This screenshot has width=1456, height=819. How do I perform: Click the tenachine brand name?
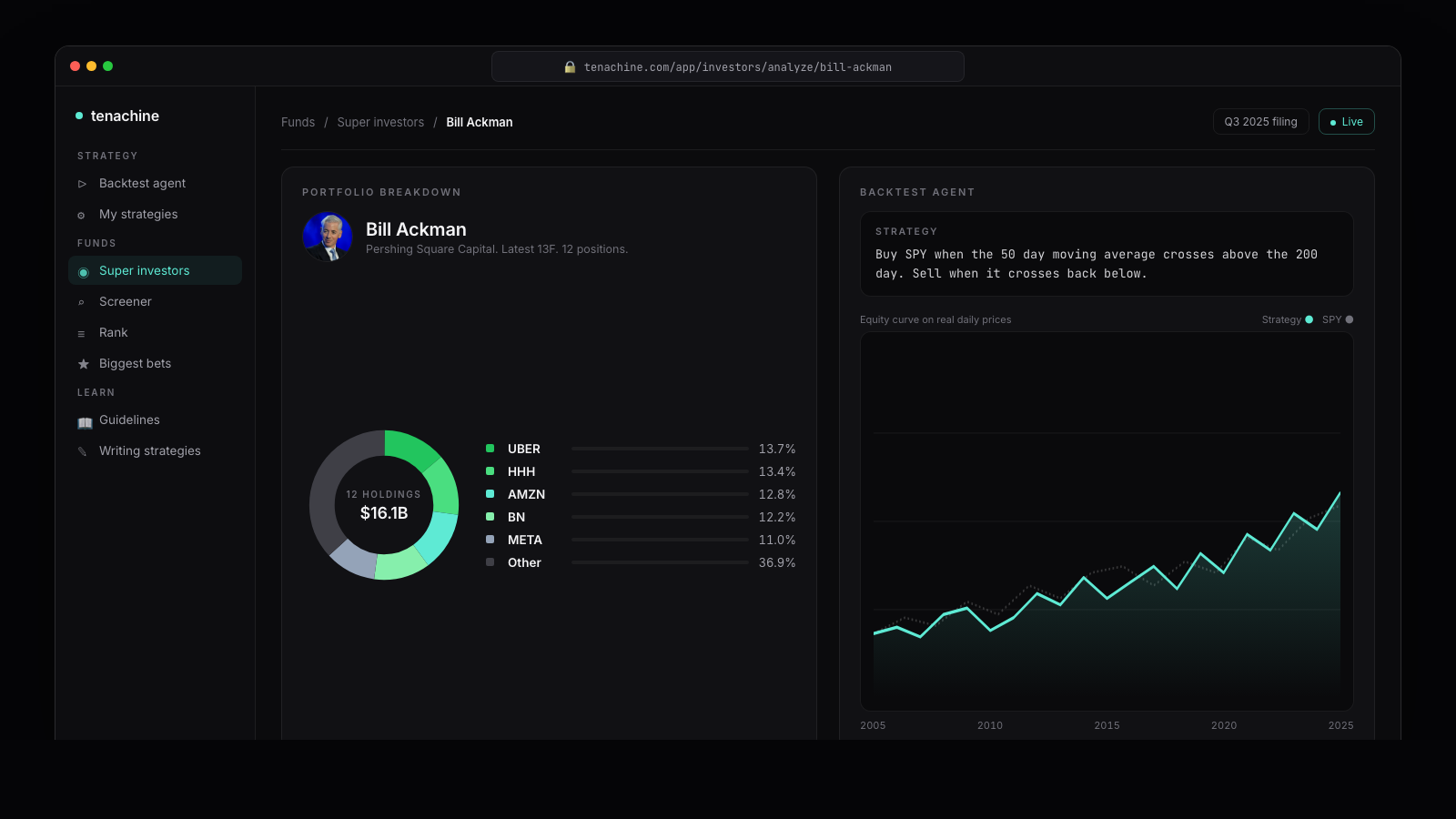[125, 116]
